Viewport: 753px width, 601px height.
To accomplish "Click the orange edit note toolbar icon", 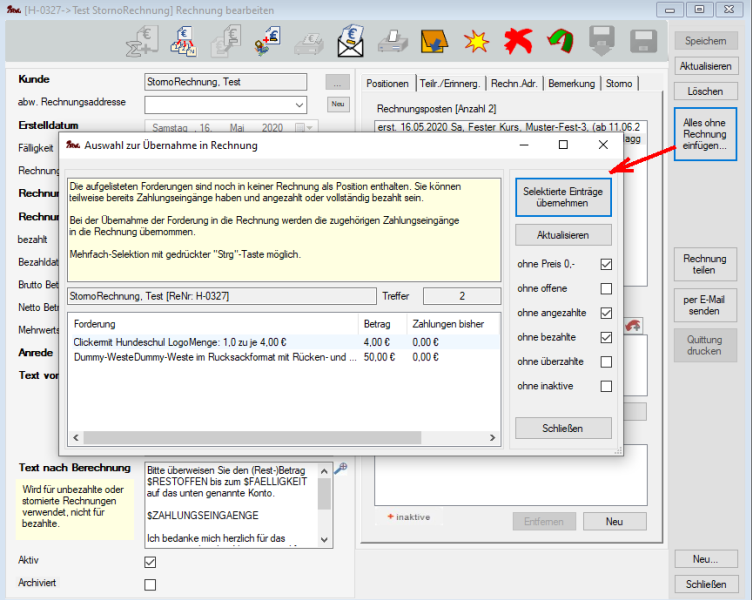I will (433, 43).
